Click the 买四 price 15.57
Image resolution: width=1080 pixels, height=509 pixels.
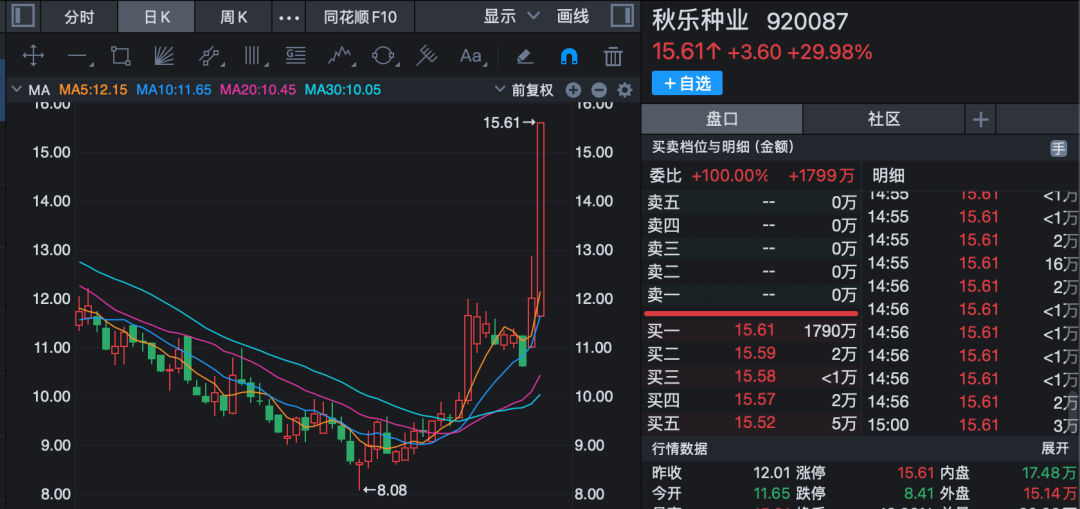(754, 400)
